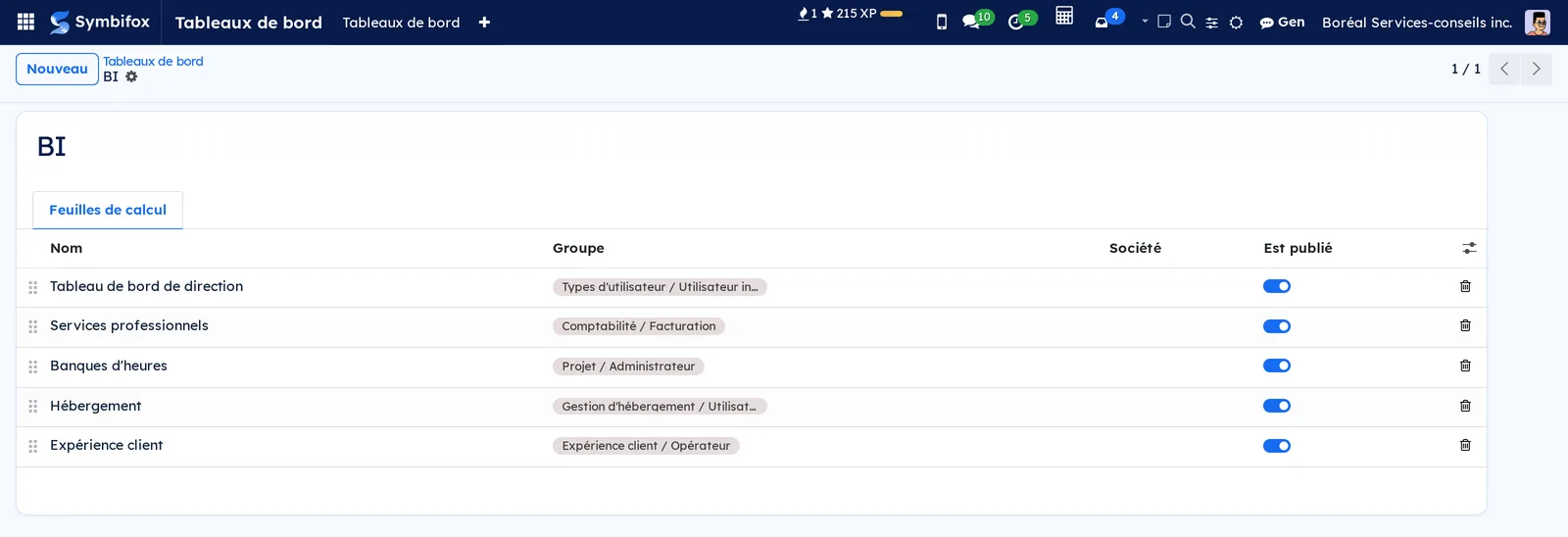Open the inbox tray with 4 notifications
Image resolution: width=1568 pixels, height=537 pixels.
(1108, 20)
